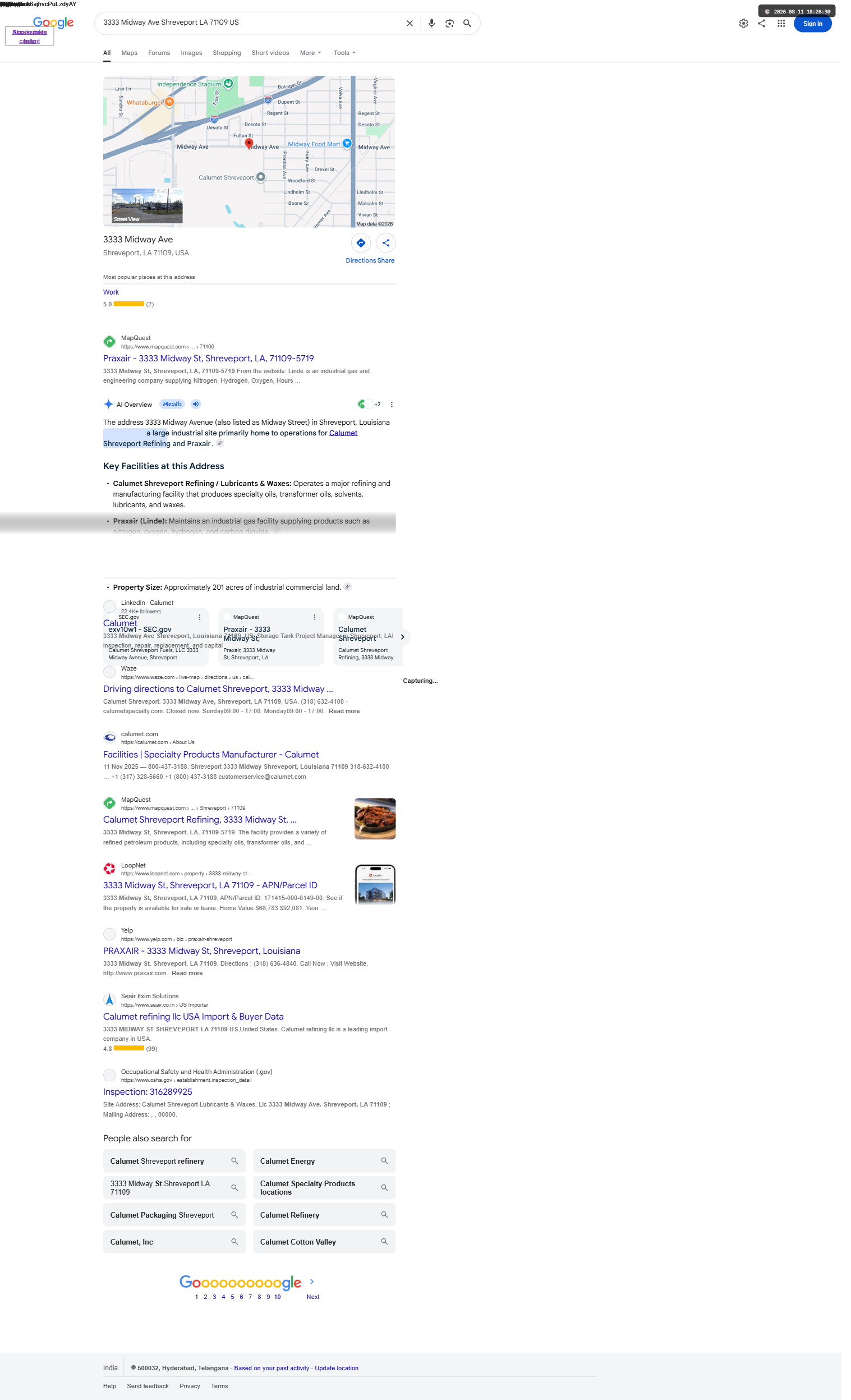Switch to the Forums tab

point(159,53)
